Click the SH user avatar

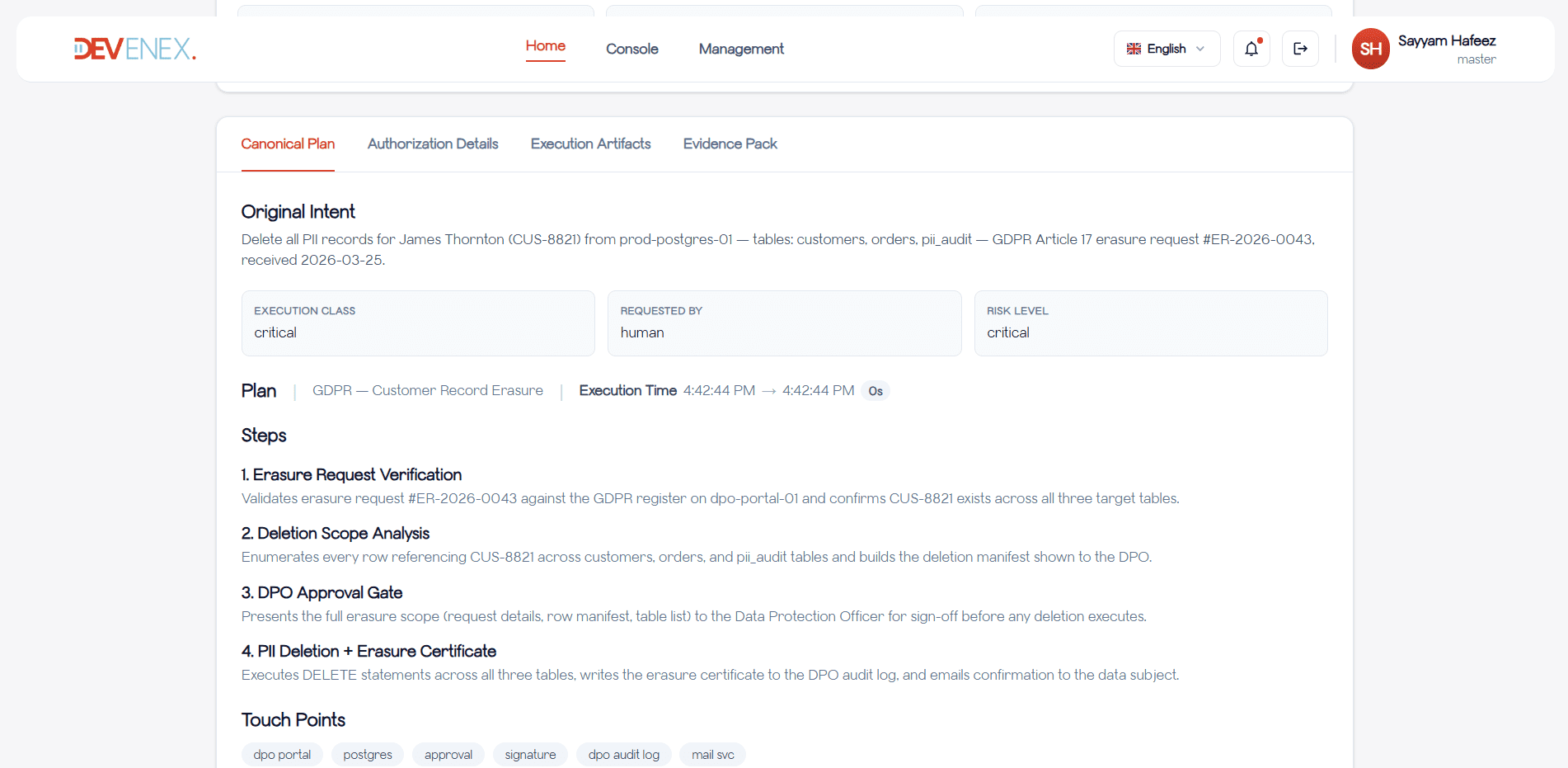[x=1370, y=49]
